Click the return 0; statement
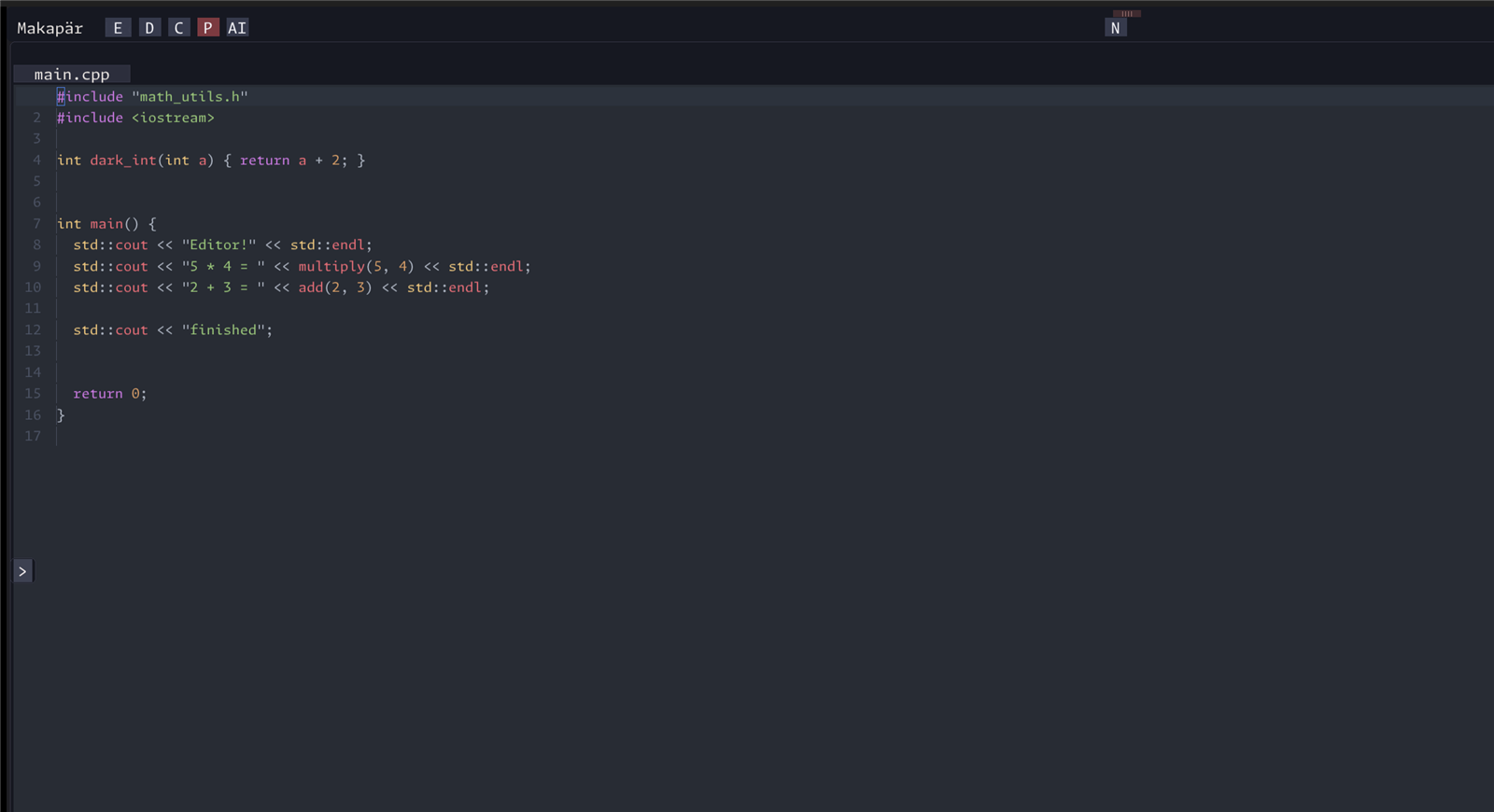Image resolution: width=1494 pixels, height=812 pixels. pos(110,394)
